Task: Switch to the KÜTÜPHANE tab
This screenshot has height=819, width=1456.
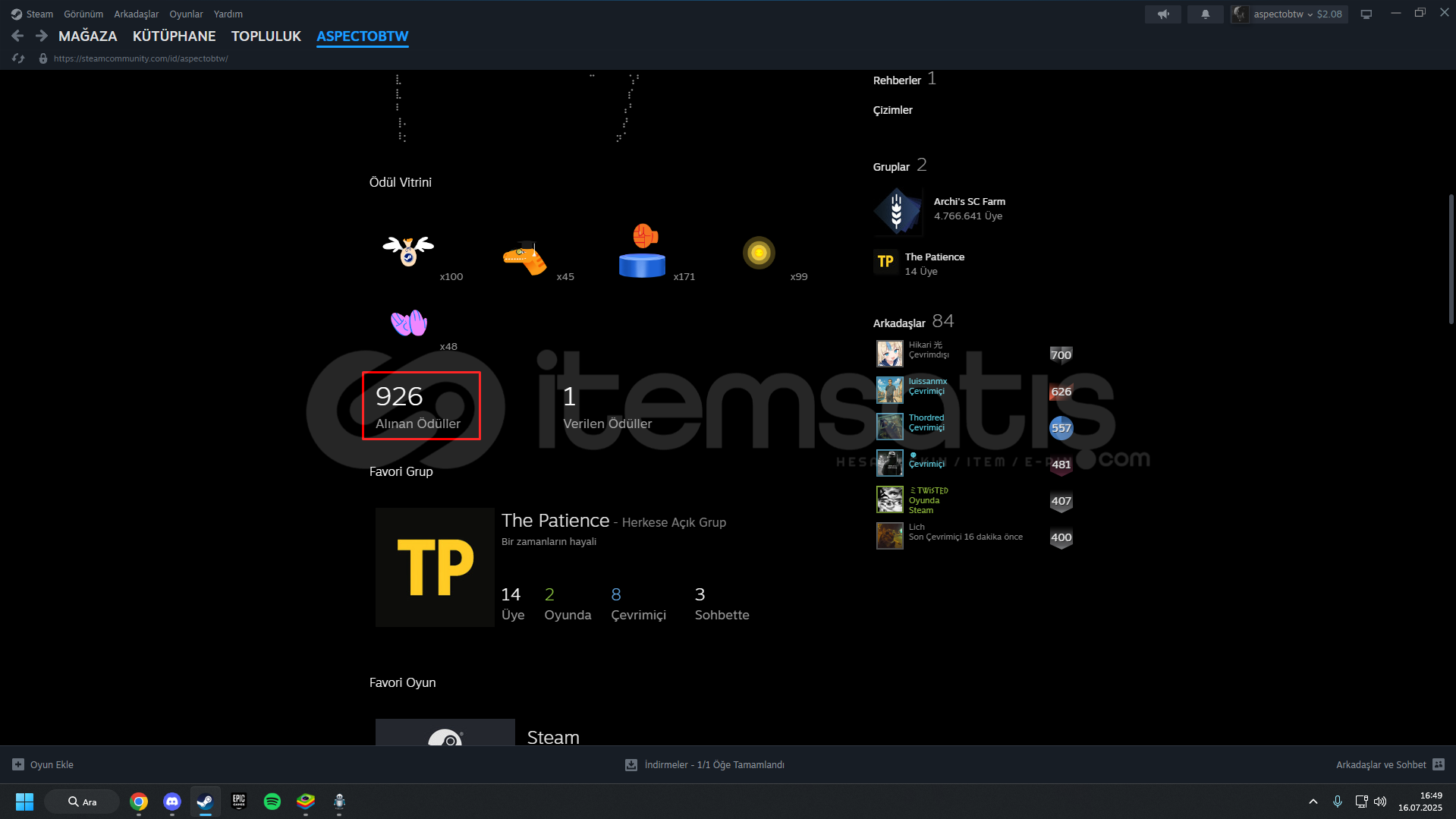Action: (175, 36)
